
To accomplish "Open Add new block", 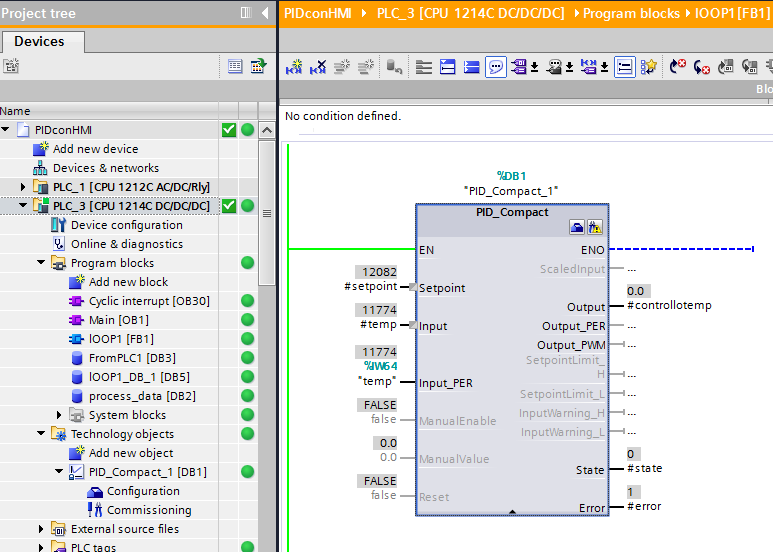I will point(128,282).
